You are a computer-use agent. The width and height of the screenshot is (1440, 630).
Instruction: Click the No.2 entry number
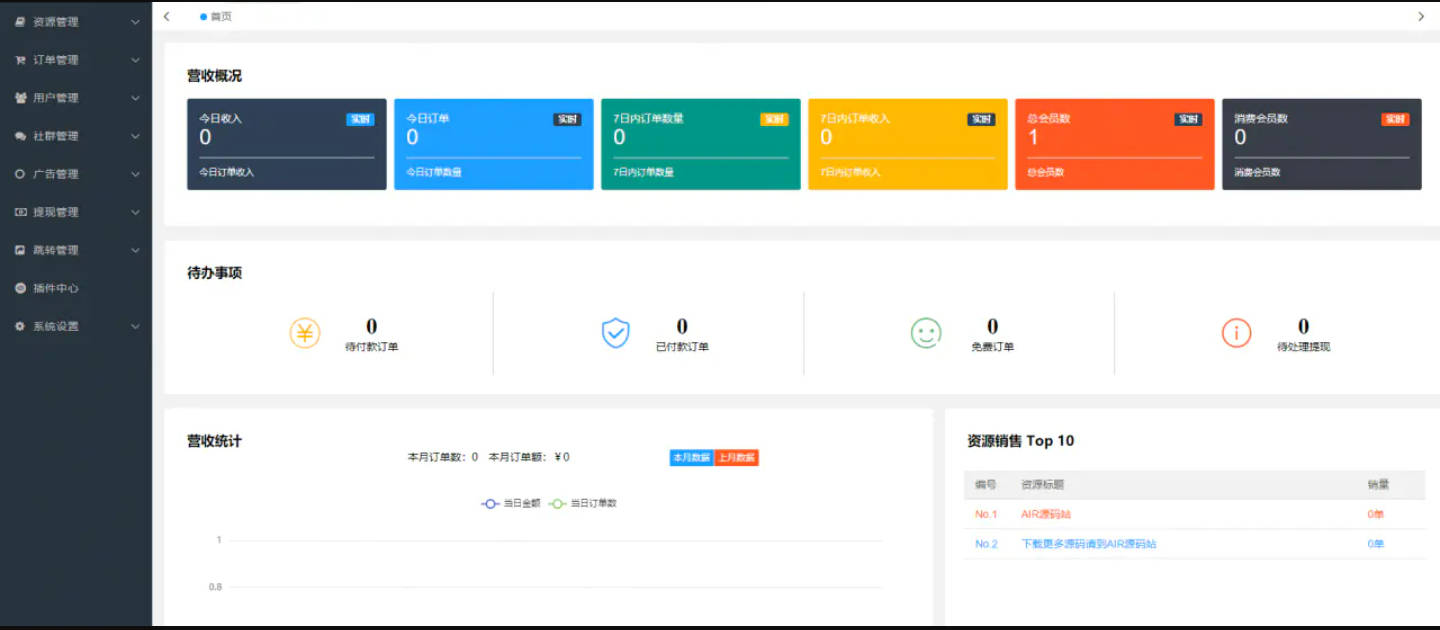986,544
